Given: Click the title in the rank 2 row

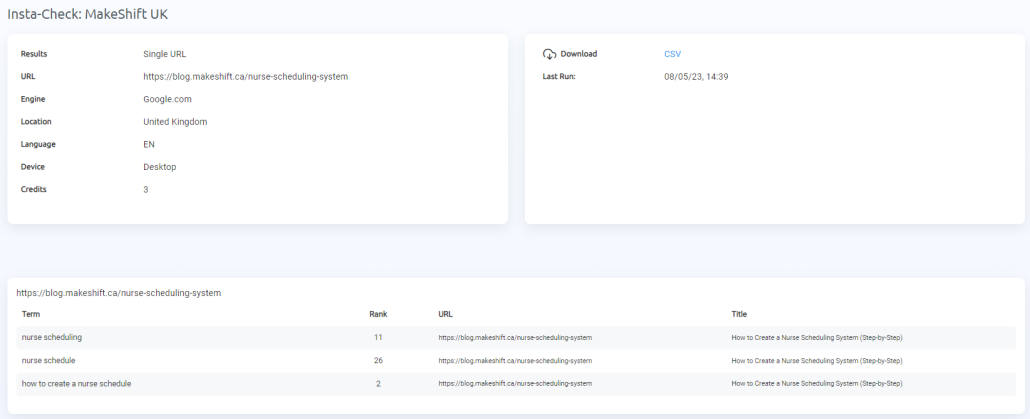Looking at the screenshot, I should 817,384.
